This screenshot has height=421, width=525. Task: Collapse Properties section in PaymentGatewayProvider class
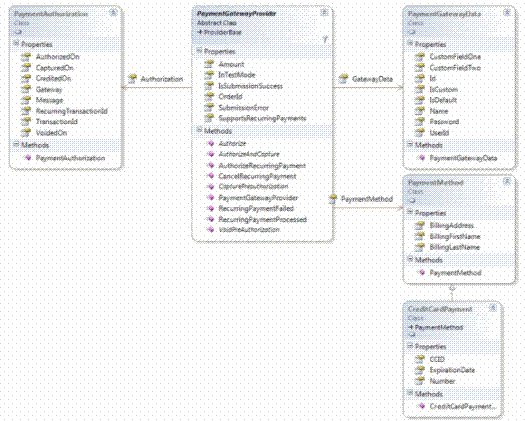[x=199, y=51]
